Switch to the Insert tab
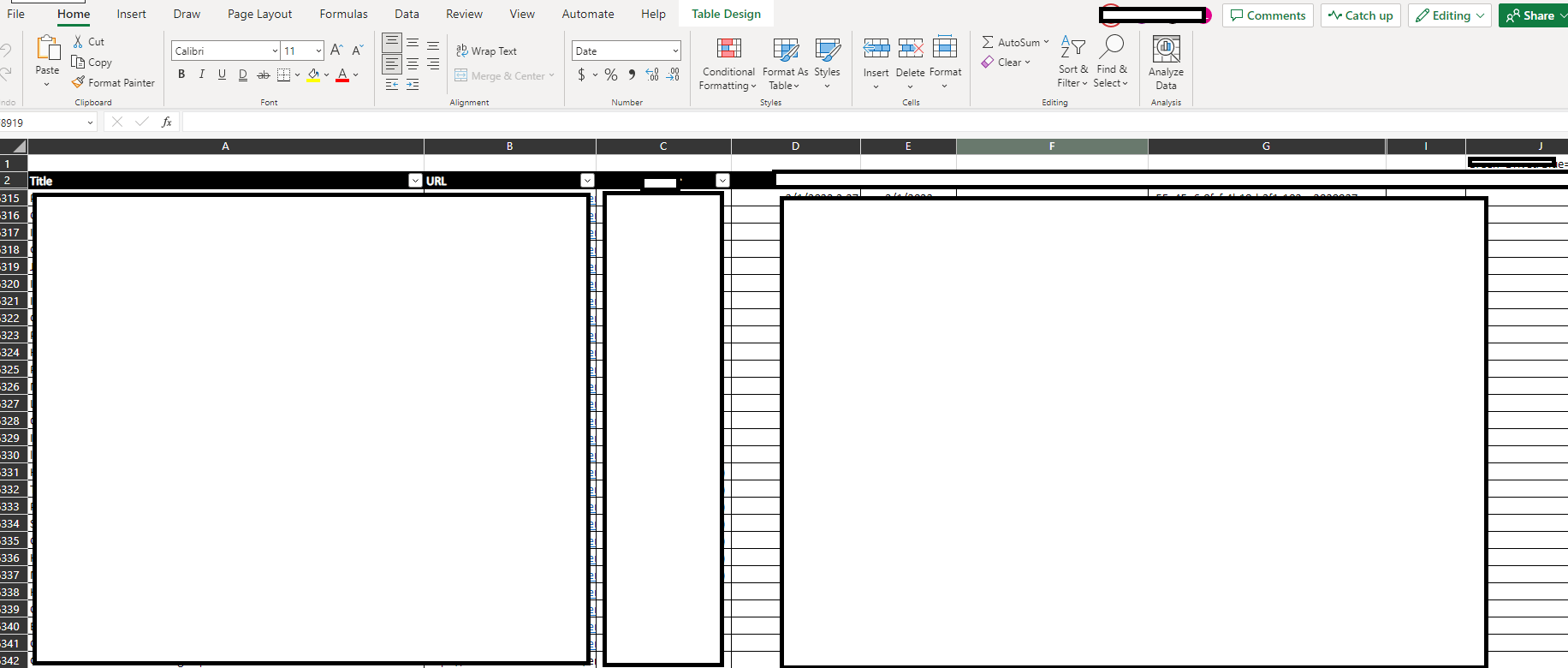 132,14
